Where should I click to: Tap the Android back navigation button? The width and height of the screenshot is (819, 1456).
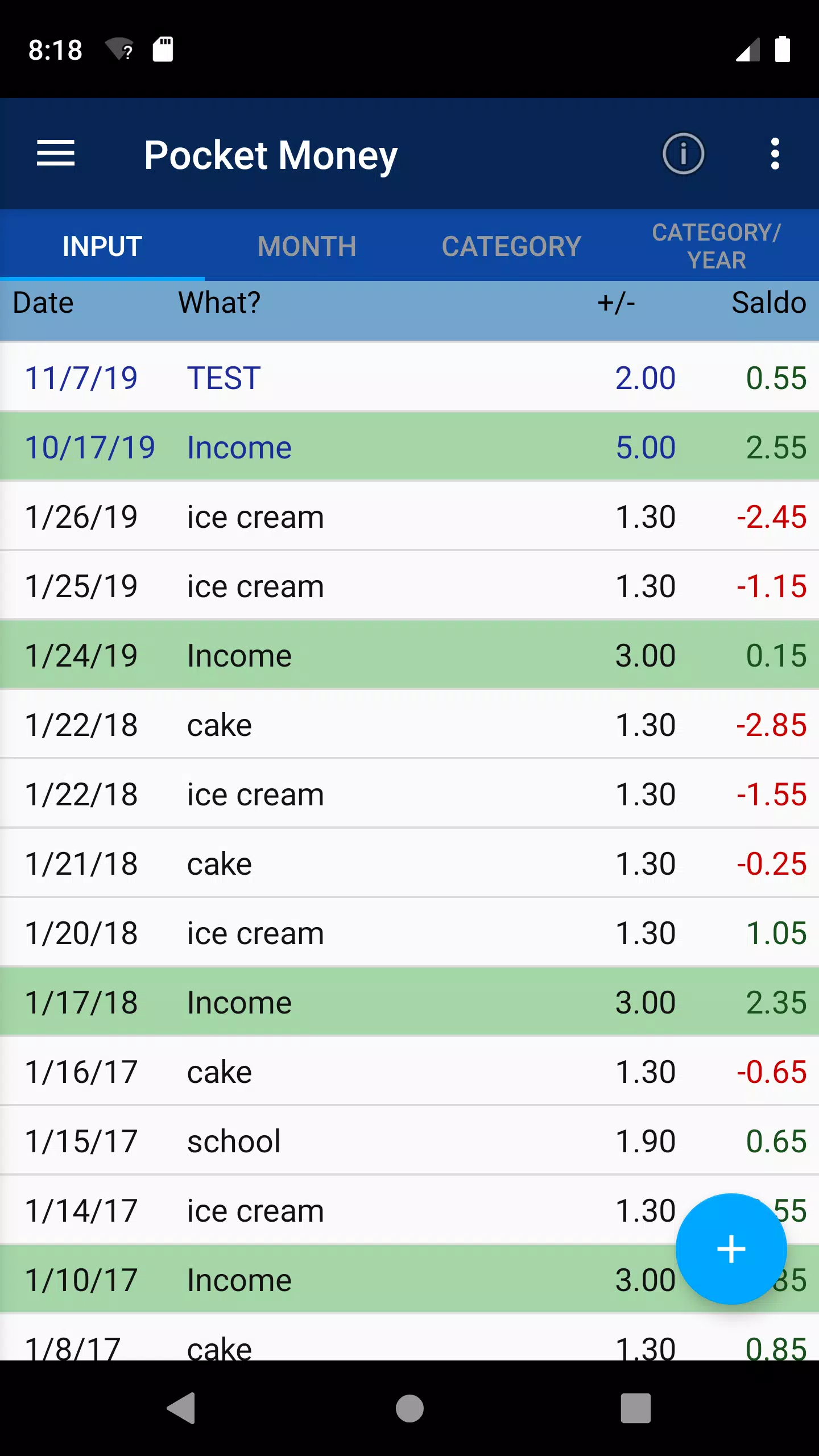(182, 1408)
